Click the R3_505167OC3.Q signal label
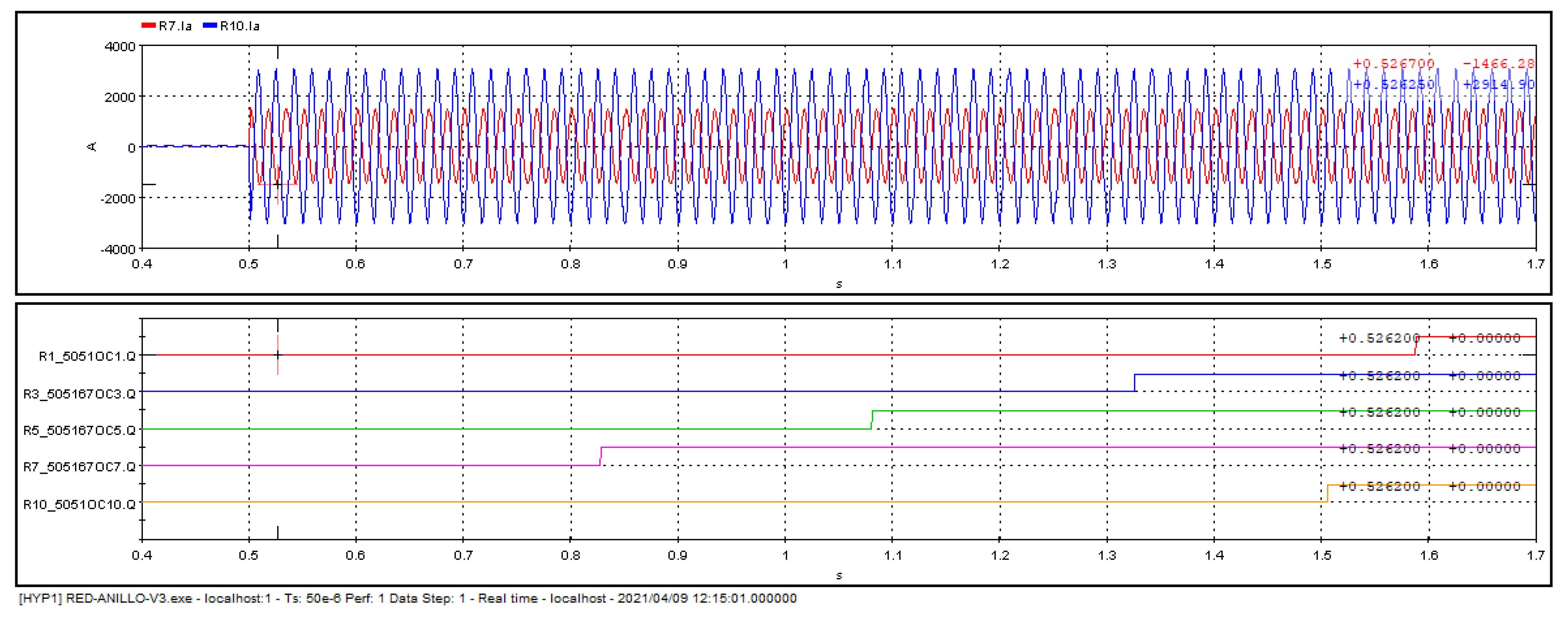Viewport: 1568px width, 619px height. 79,394
